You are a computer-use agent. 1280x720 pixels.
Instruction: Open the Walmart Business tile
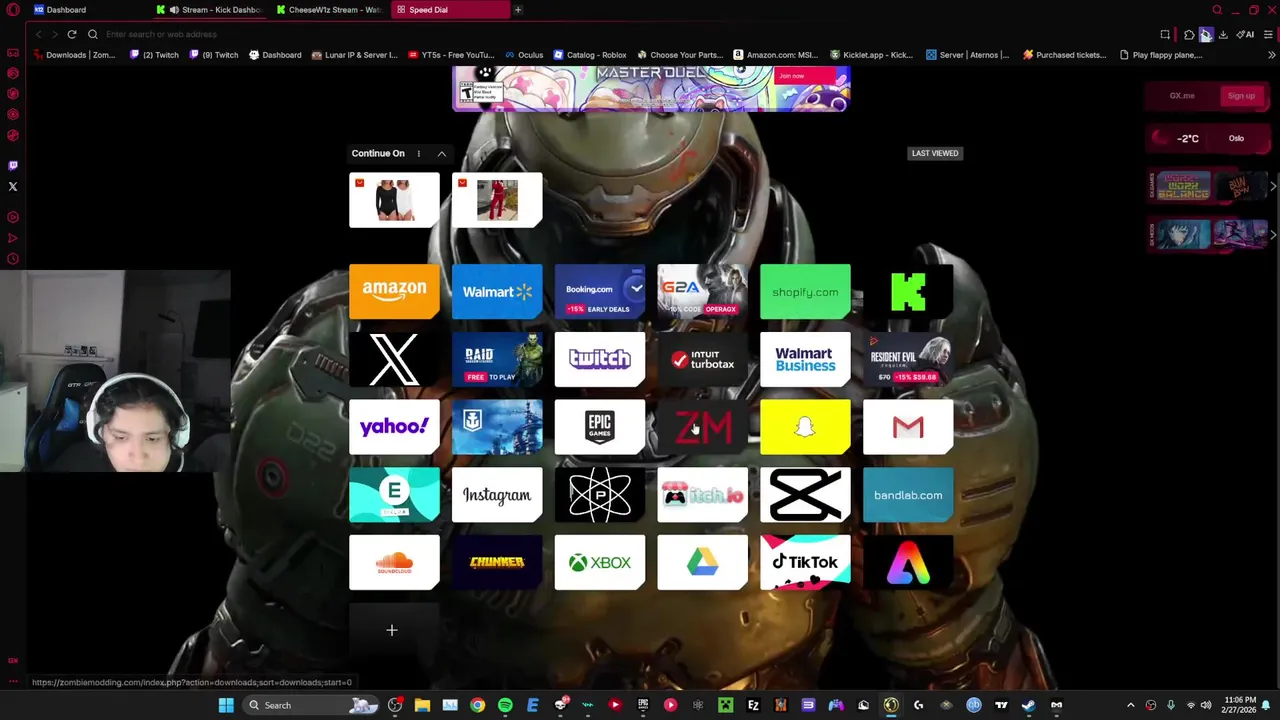tap(805, 359)
